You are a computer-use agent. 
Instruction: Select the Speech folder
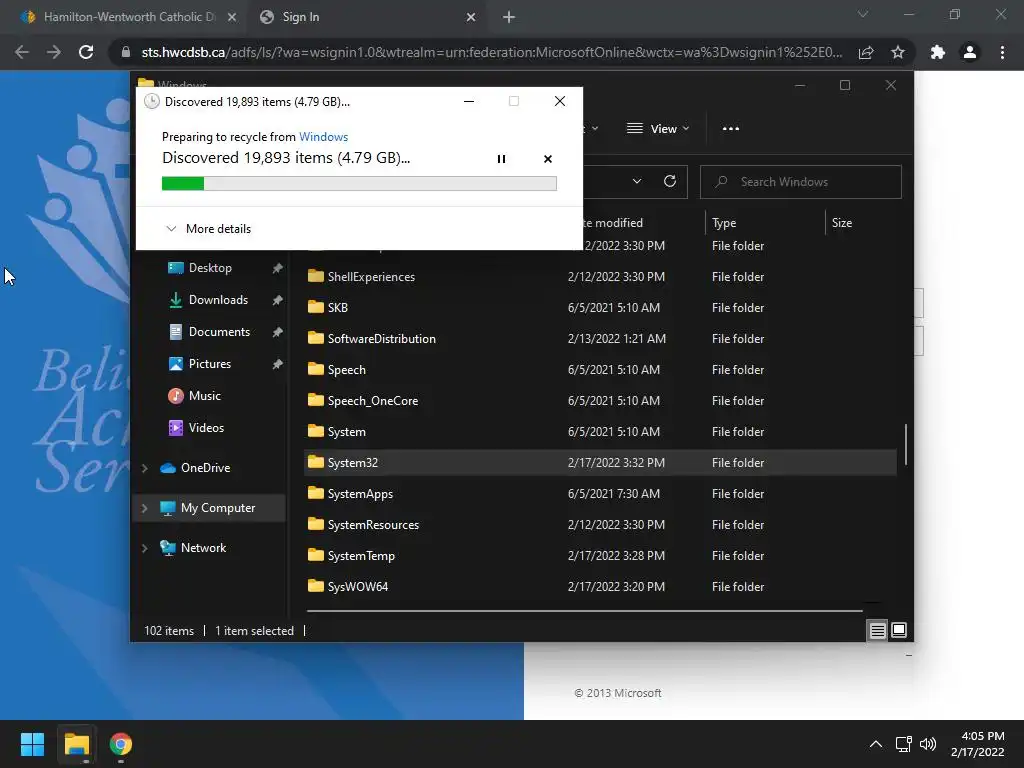(346, 370)
